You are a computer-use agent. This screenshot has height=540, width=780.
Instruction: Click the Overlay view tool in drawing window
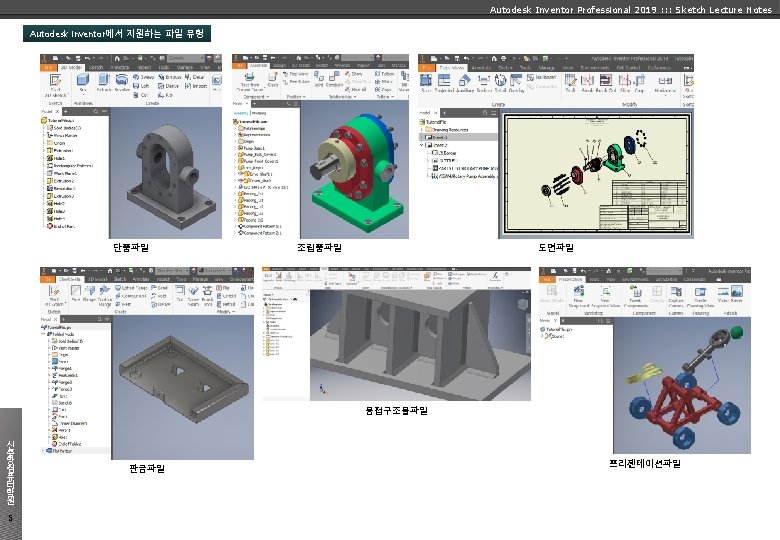coord(516,83)
